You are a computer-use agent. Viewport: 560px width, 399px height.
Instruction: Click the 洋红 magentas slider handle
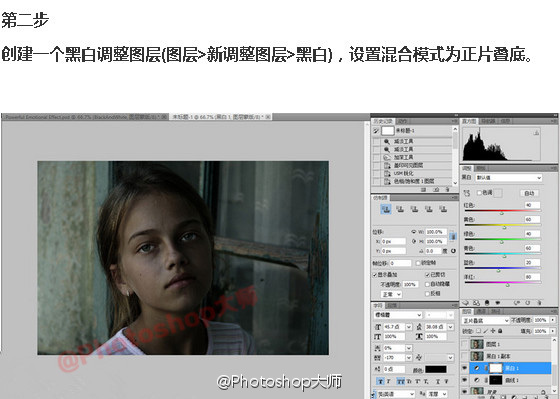(x=508, y=285)
